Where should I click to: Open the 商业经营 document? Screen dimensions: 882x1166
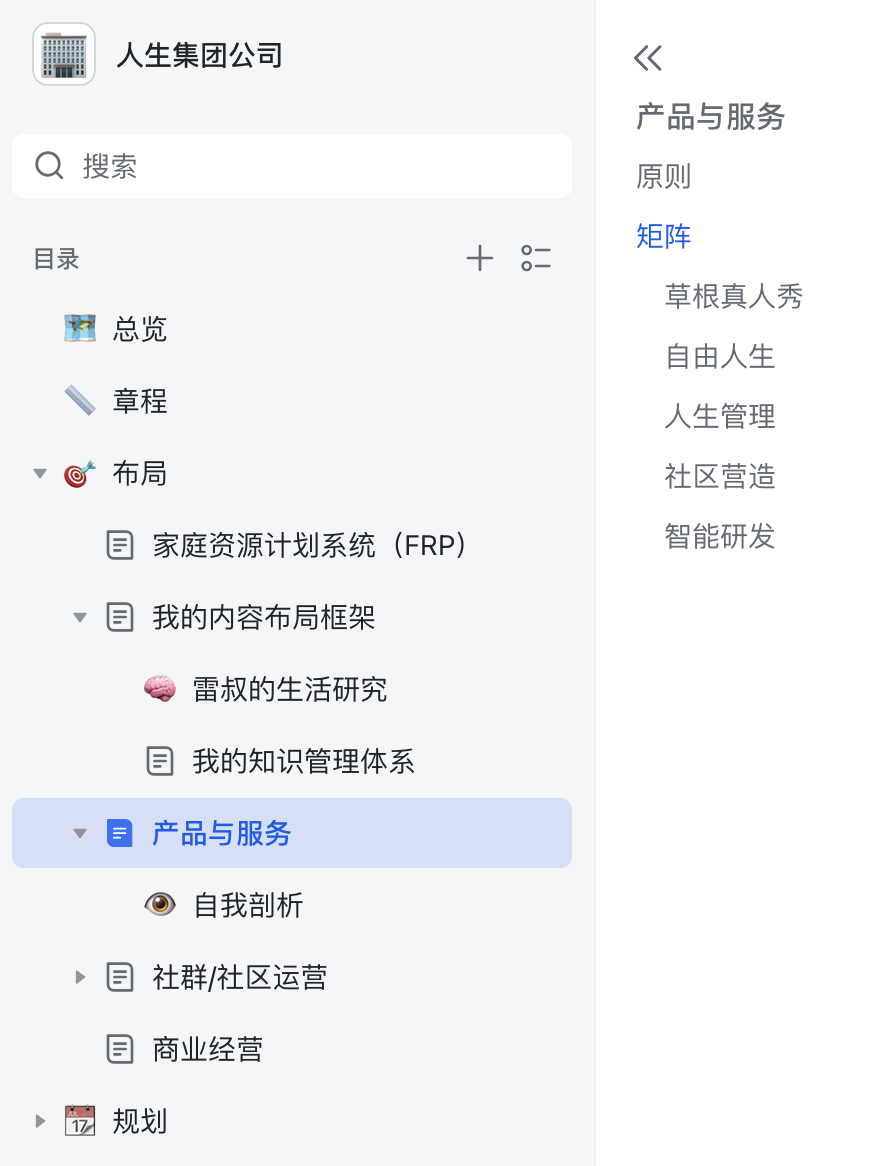pyautogui.click(x=208, y=1049)
